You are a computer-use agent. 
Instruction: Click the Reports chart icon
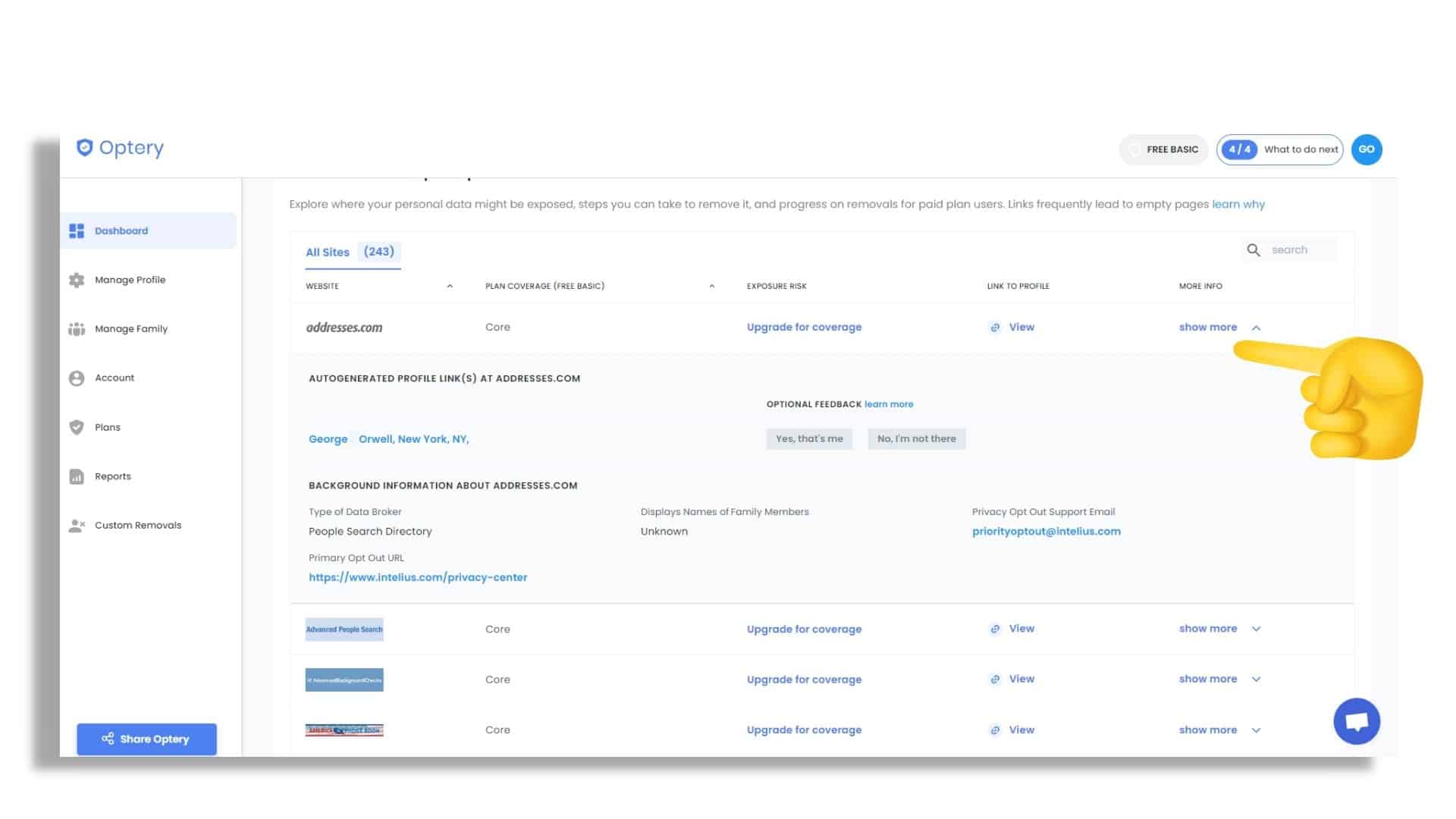pos(77,476)
